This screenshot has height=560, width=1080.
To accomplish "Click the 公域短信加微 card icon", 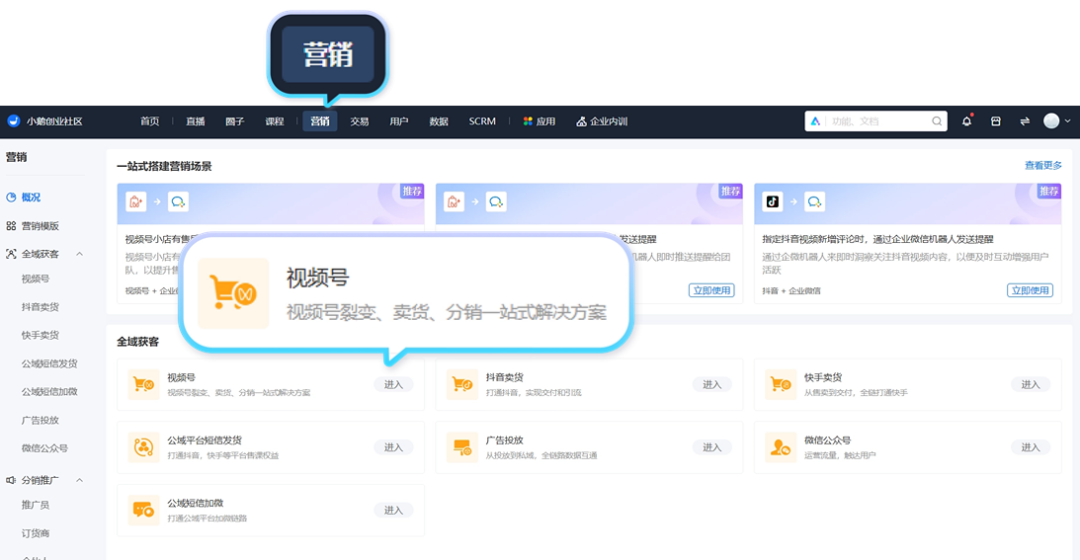I will coord(143,510).
